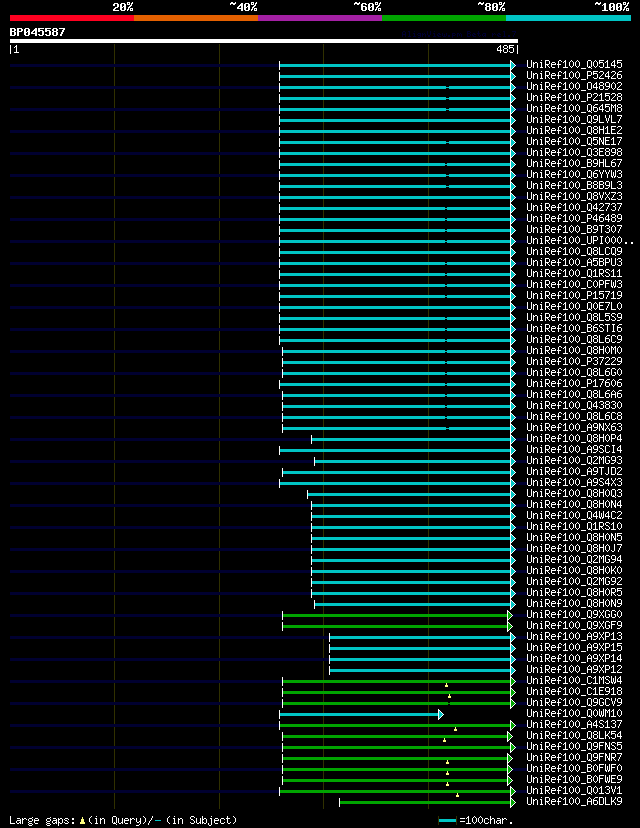640x828 pixels.
Task: Select label UniRef100_C1E918
Action: click(574, 691)
